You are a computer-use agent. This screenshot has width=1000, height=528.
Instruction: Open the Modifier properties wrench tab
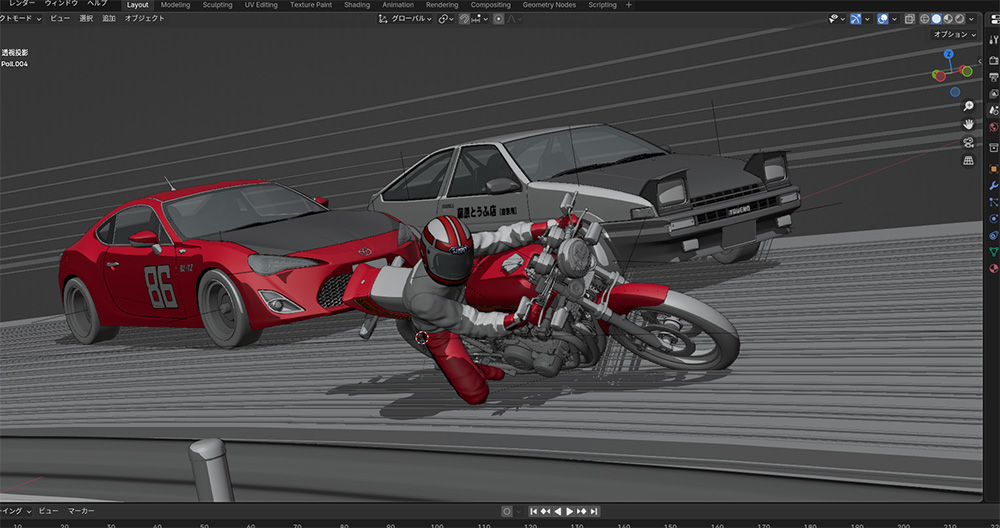[x=993, y=186]
